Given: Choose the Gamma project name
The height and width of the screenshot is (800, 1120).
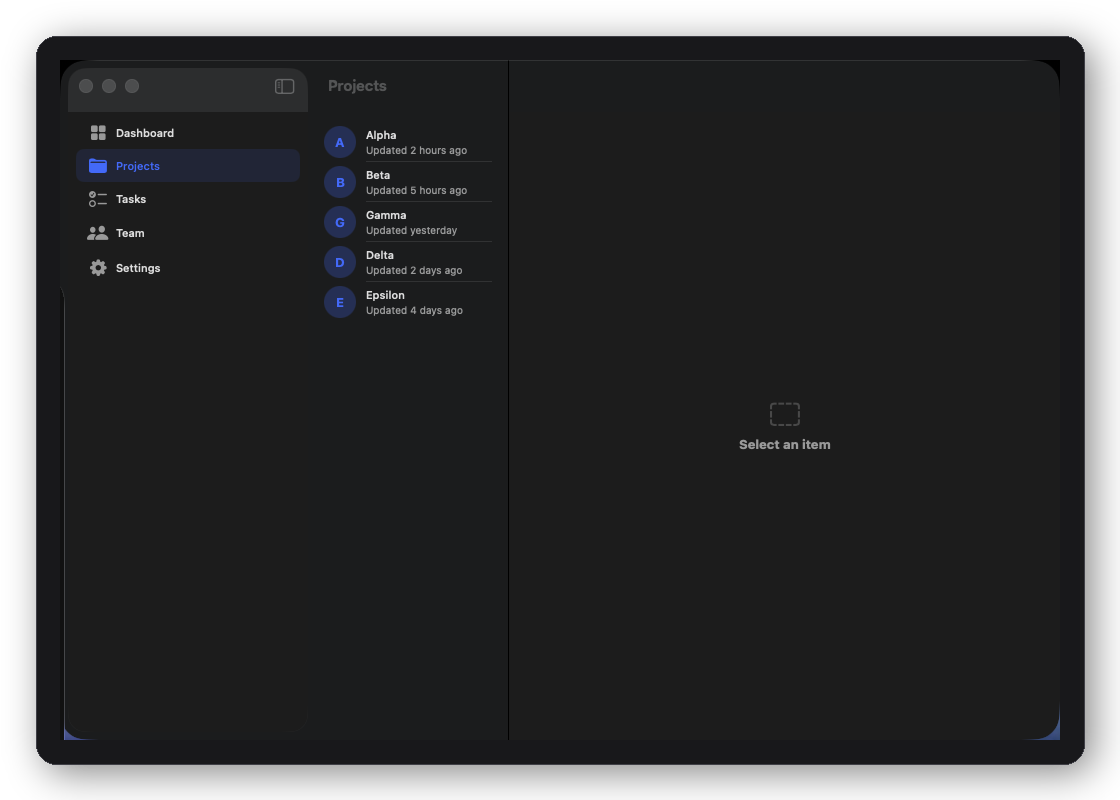Looking at the screenshot, I should 386,215.
